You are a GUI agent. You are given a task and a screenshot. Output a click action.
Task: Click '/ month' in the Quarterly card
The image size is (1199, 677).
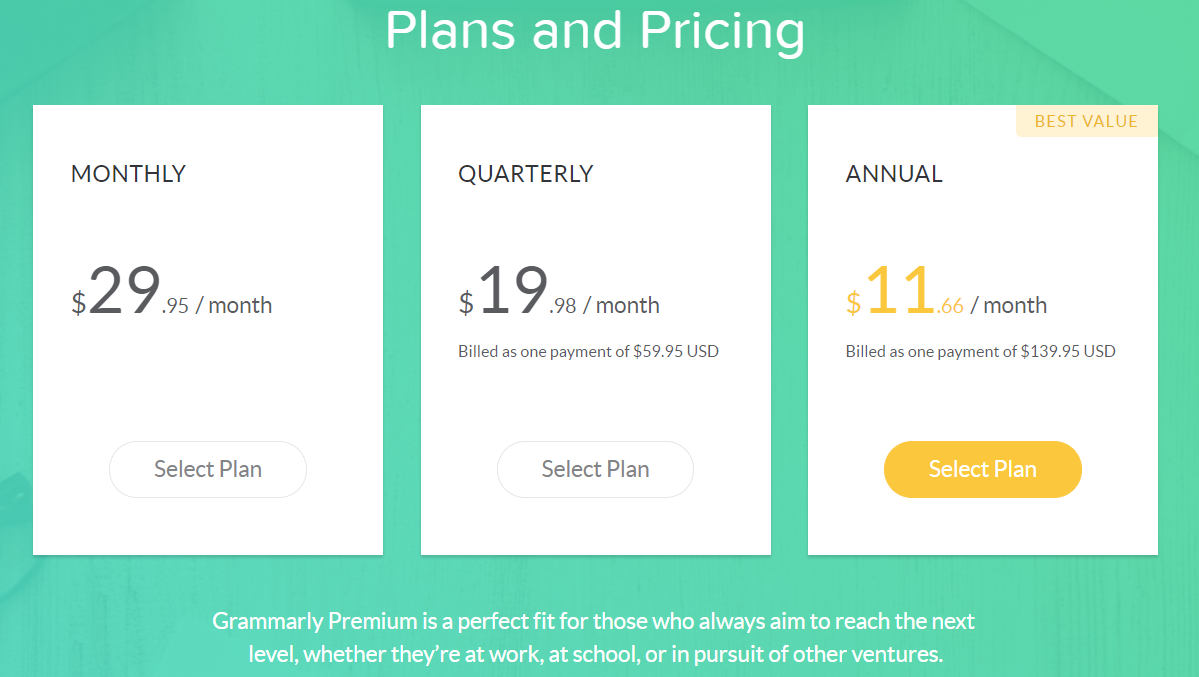point(621,305)
